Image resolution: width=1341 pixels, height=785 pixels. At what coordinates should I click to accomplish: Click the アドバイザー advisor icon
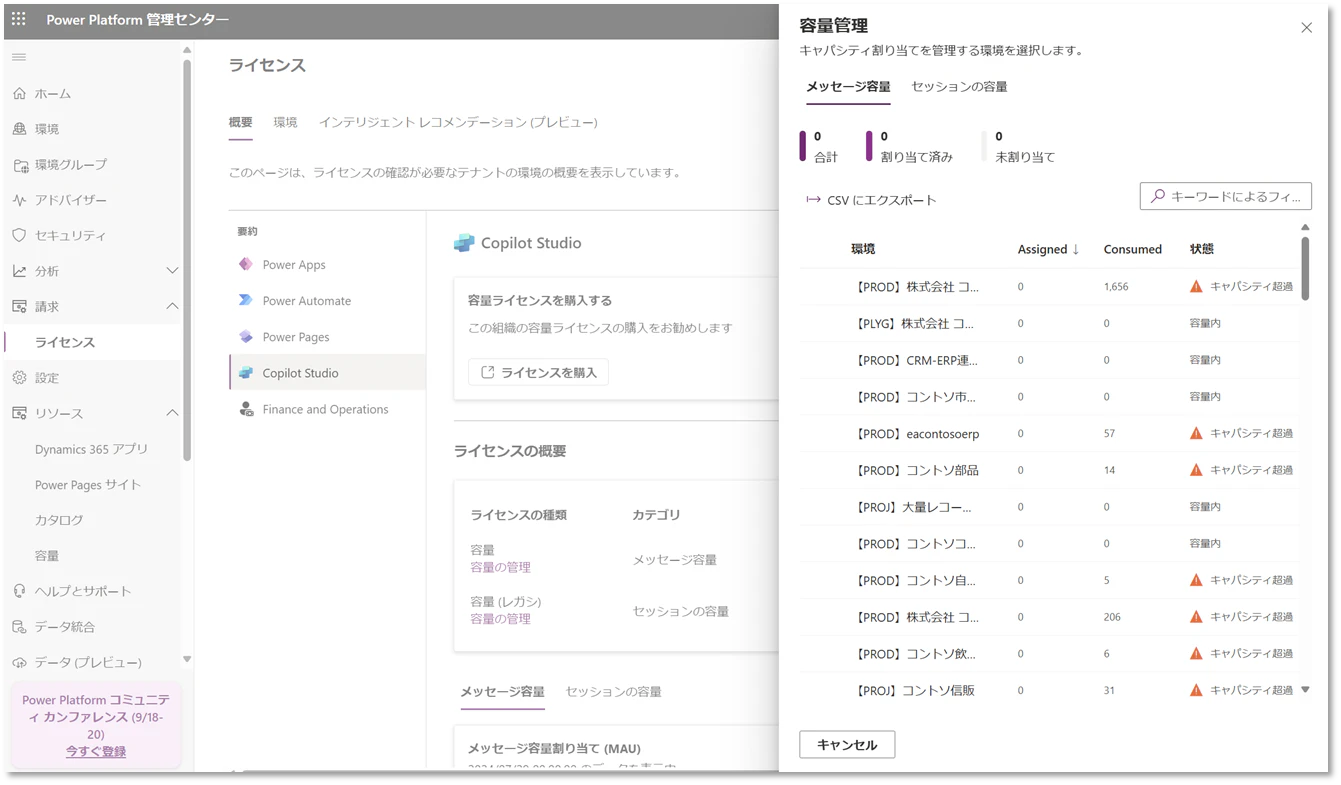click(x=19, y=200)
